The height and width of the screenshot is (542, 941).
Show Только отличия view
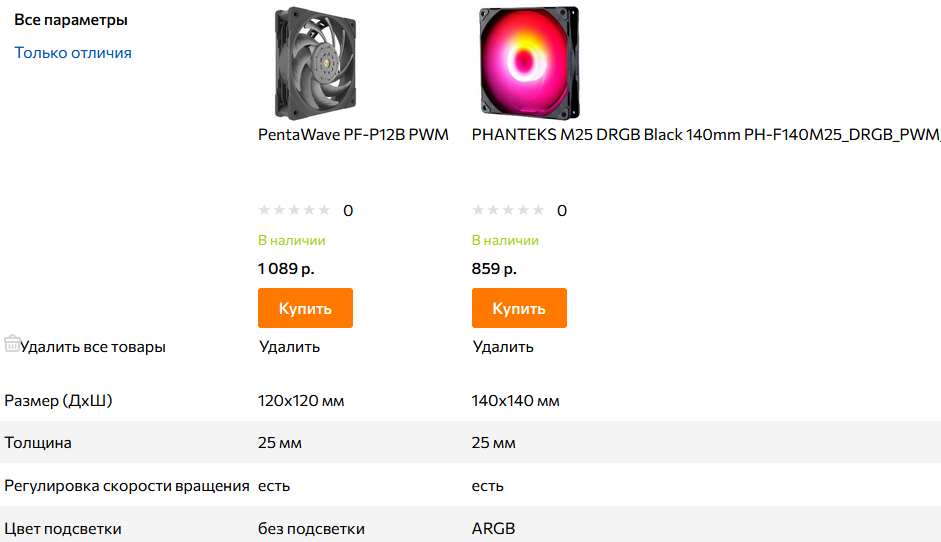click(x=73, y=53)
